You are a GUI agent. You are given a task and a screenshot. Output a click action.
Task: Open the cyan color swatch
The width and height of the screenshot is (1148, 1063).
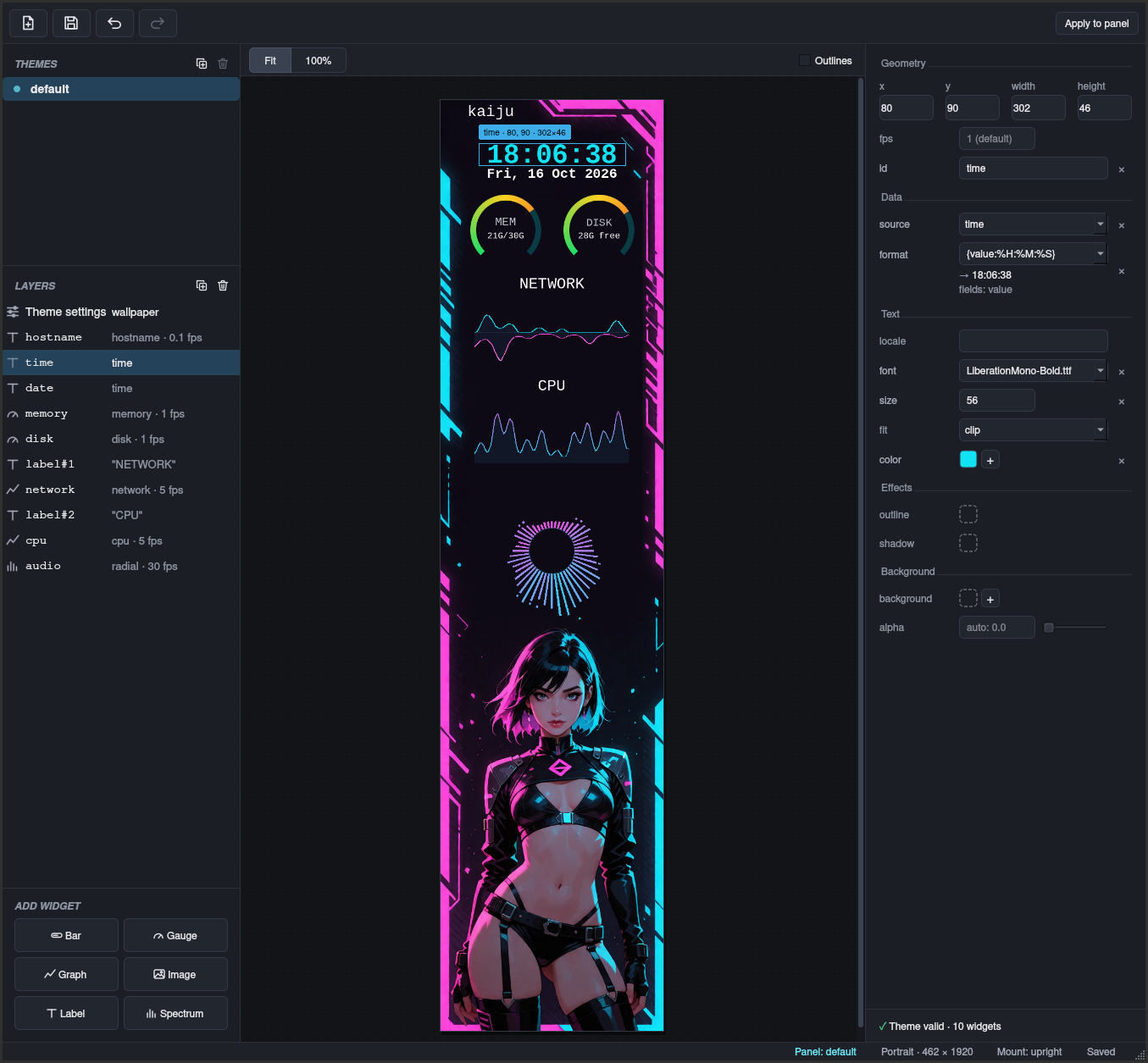[968, 459]
